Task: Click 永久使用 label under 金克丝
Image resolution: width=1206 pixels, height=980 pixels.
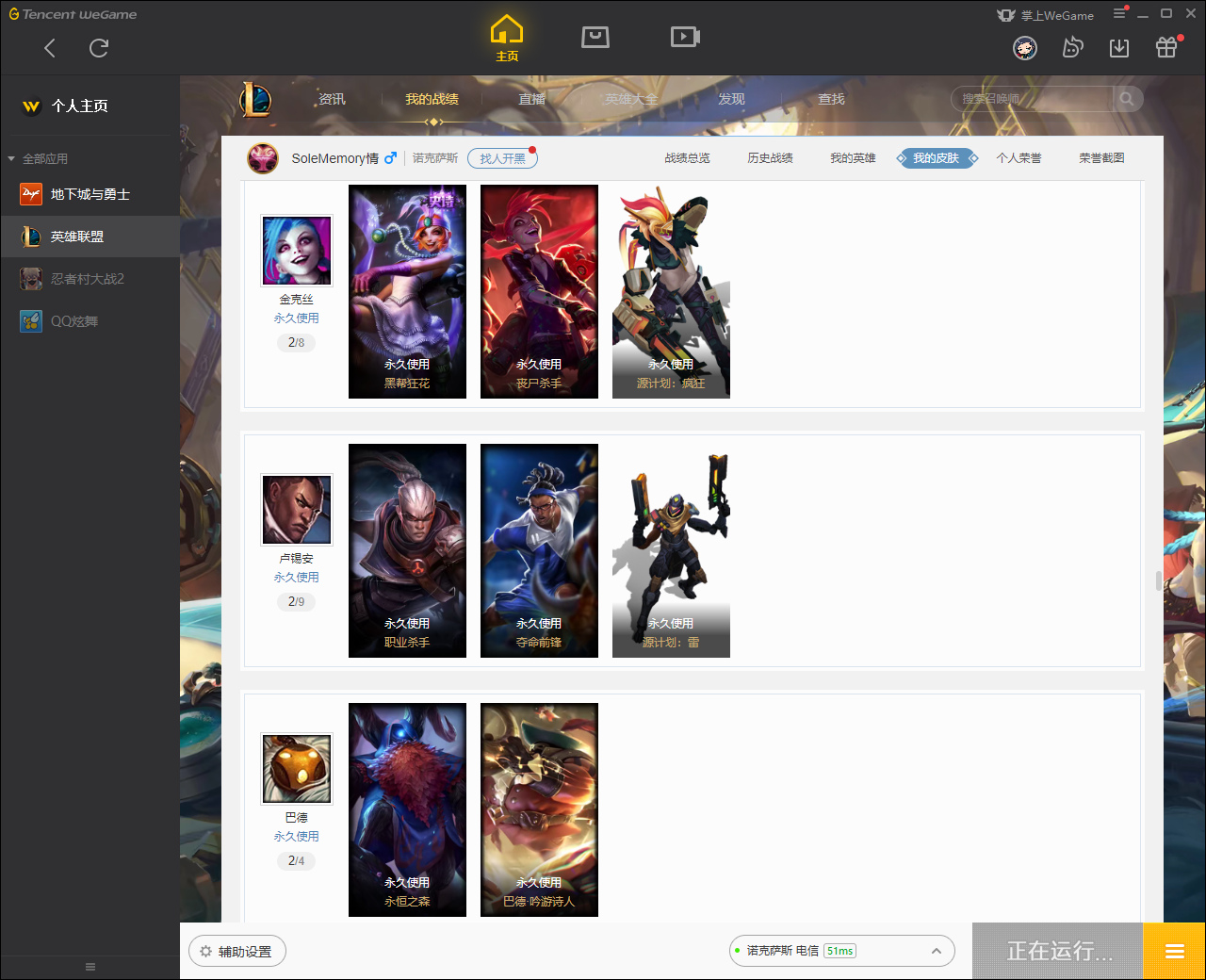Action: [x=297, y=318]
